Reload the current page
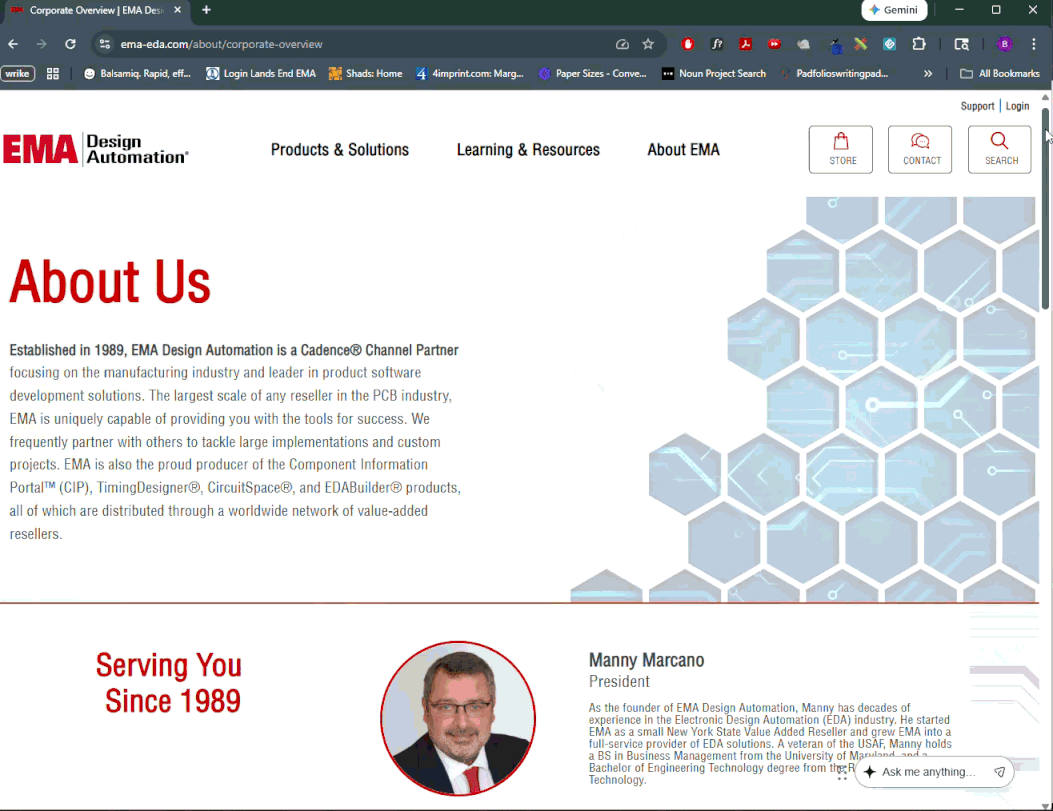This screenshot has height=811, width=1053. coord(70,44)
